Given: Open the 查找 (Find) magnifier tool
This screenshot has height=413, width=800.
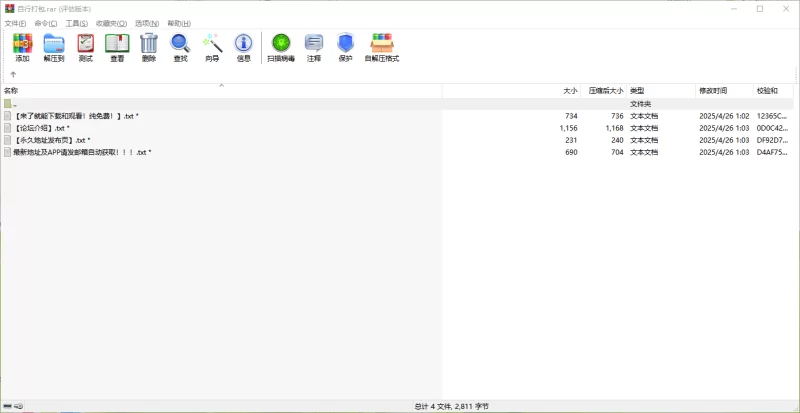Looking at the screenshot, I should coord(180,43).
